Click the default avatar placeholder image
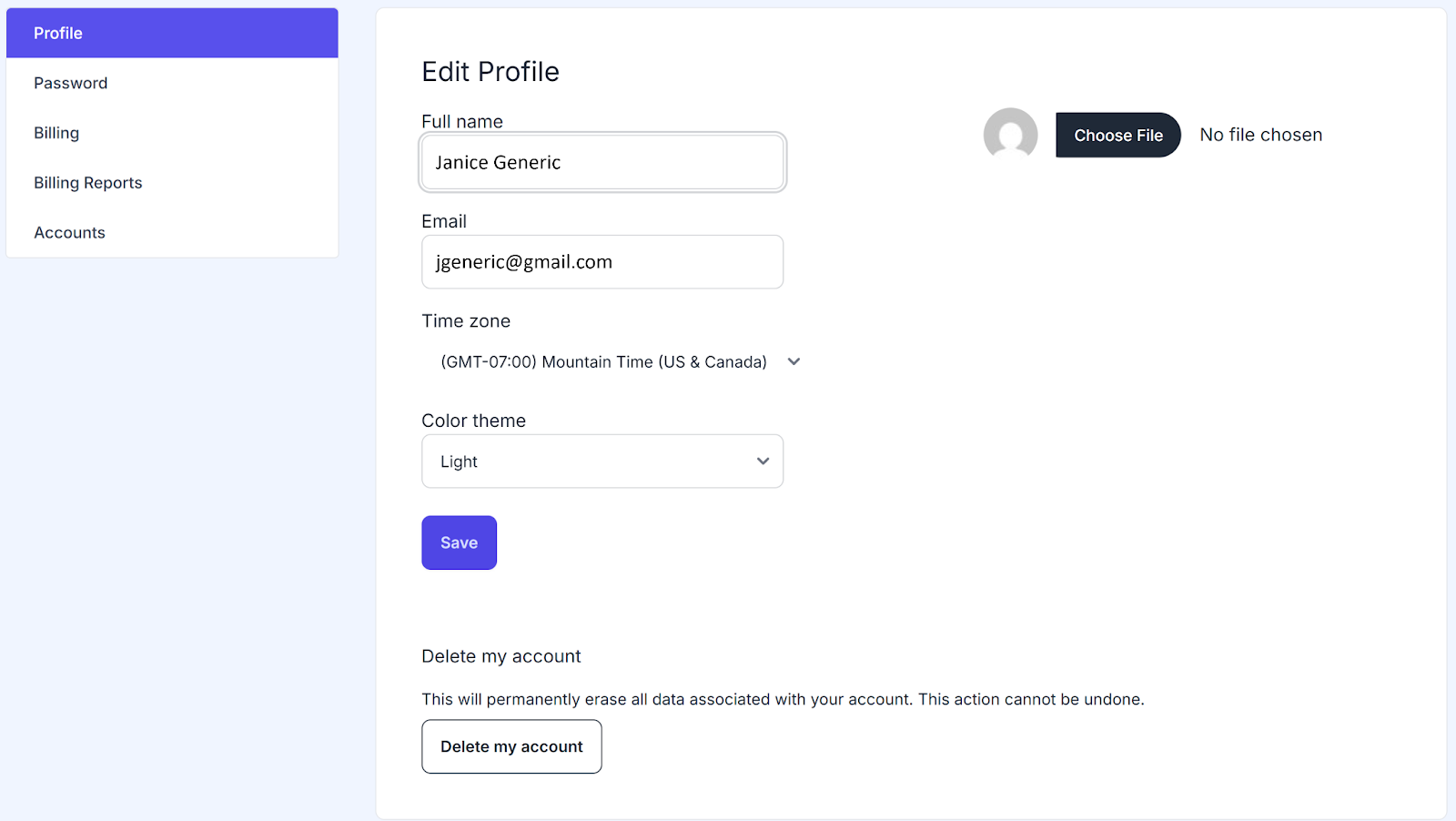The image size is (1456, 821). click(1010, 135)
